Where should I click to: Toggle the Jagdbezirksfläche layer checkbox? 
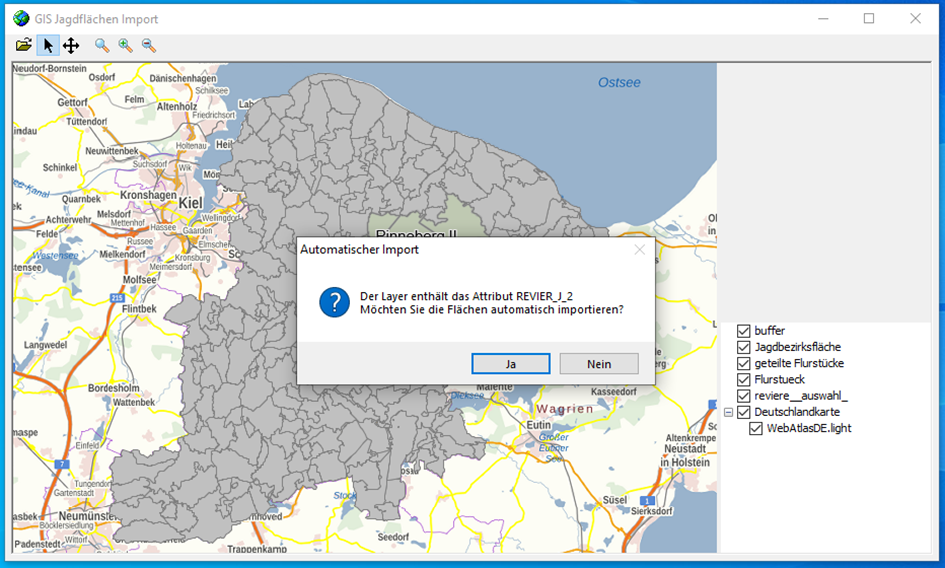tap(744, 347)
